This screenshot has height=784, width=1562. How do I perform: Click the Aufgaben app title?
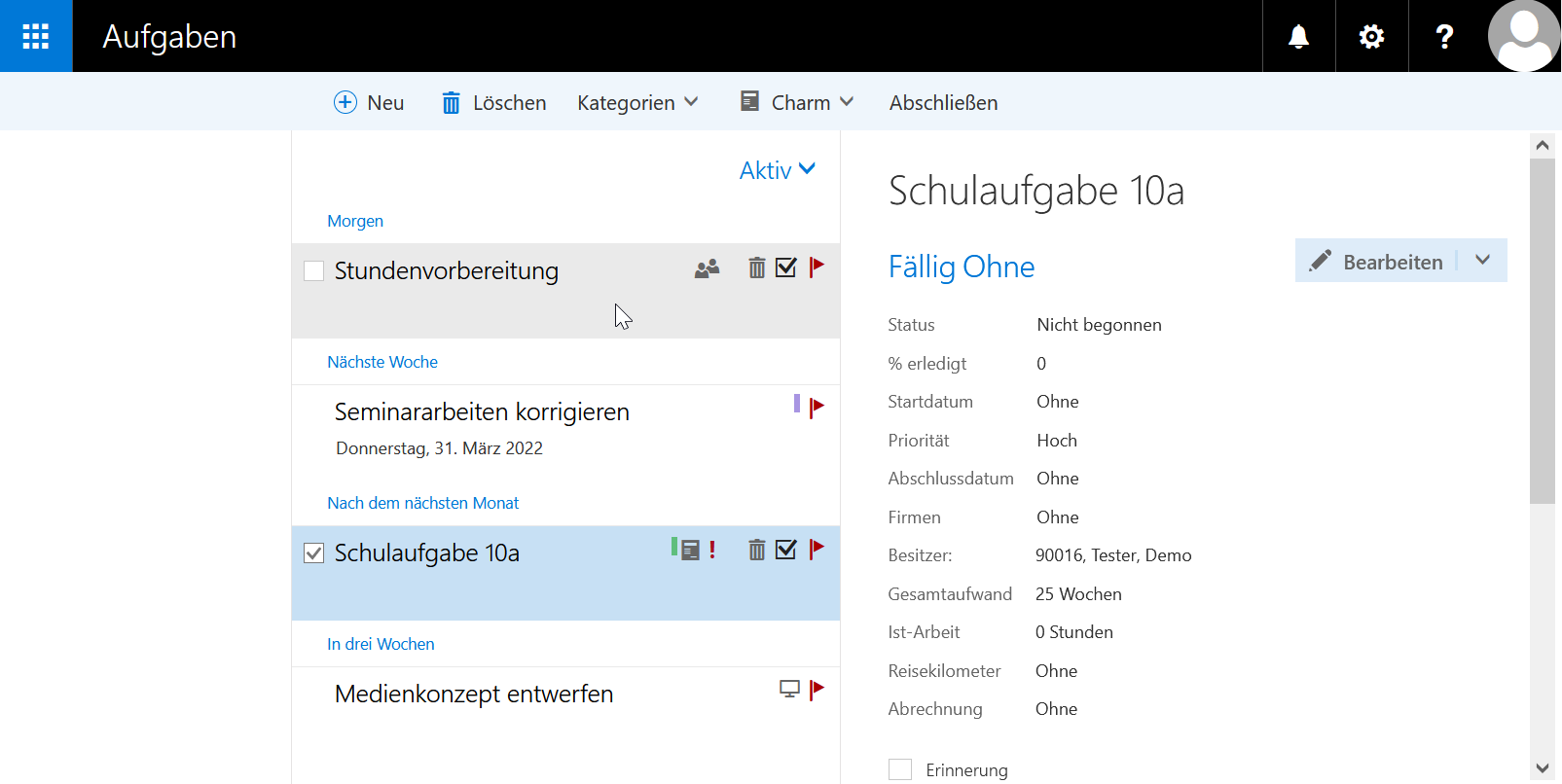point(169,36)
